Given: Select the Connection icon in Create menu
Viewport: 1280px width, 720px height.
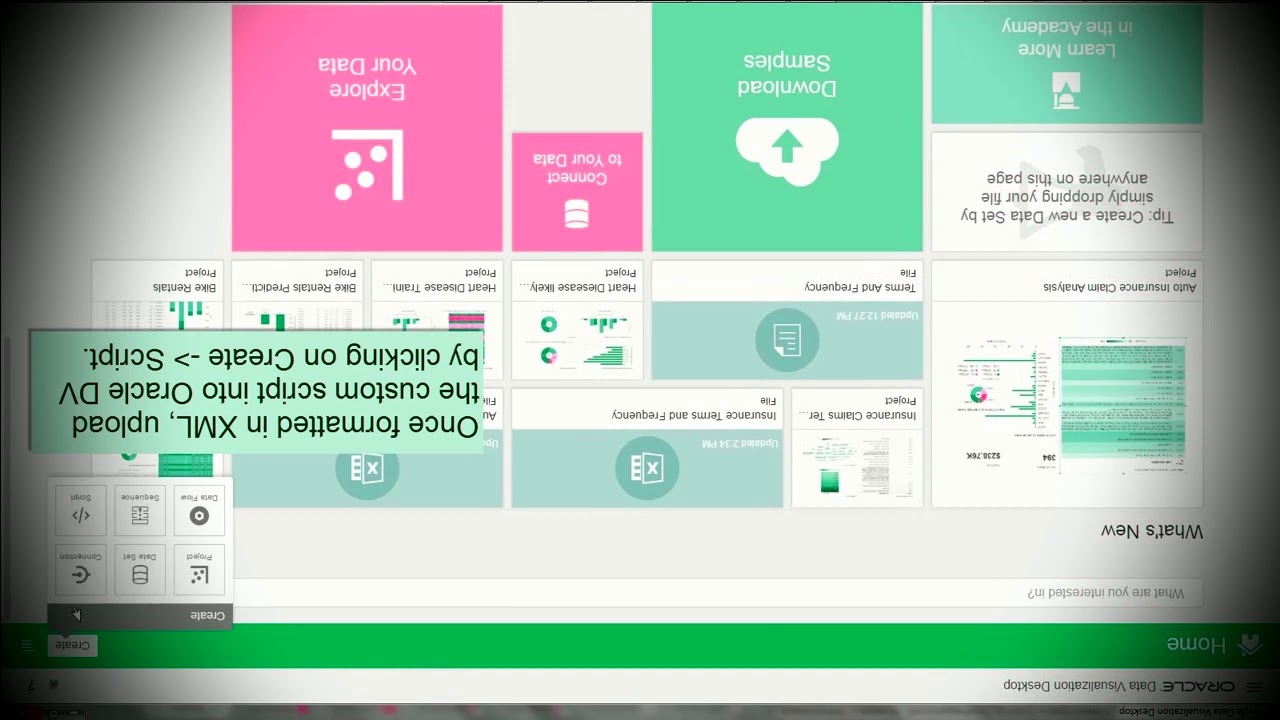Looking at the screenshot, I should coord(81,570).
